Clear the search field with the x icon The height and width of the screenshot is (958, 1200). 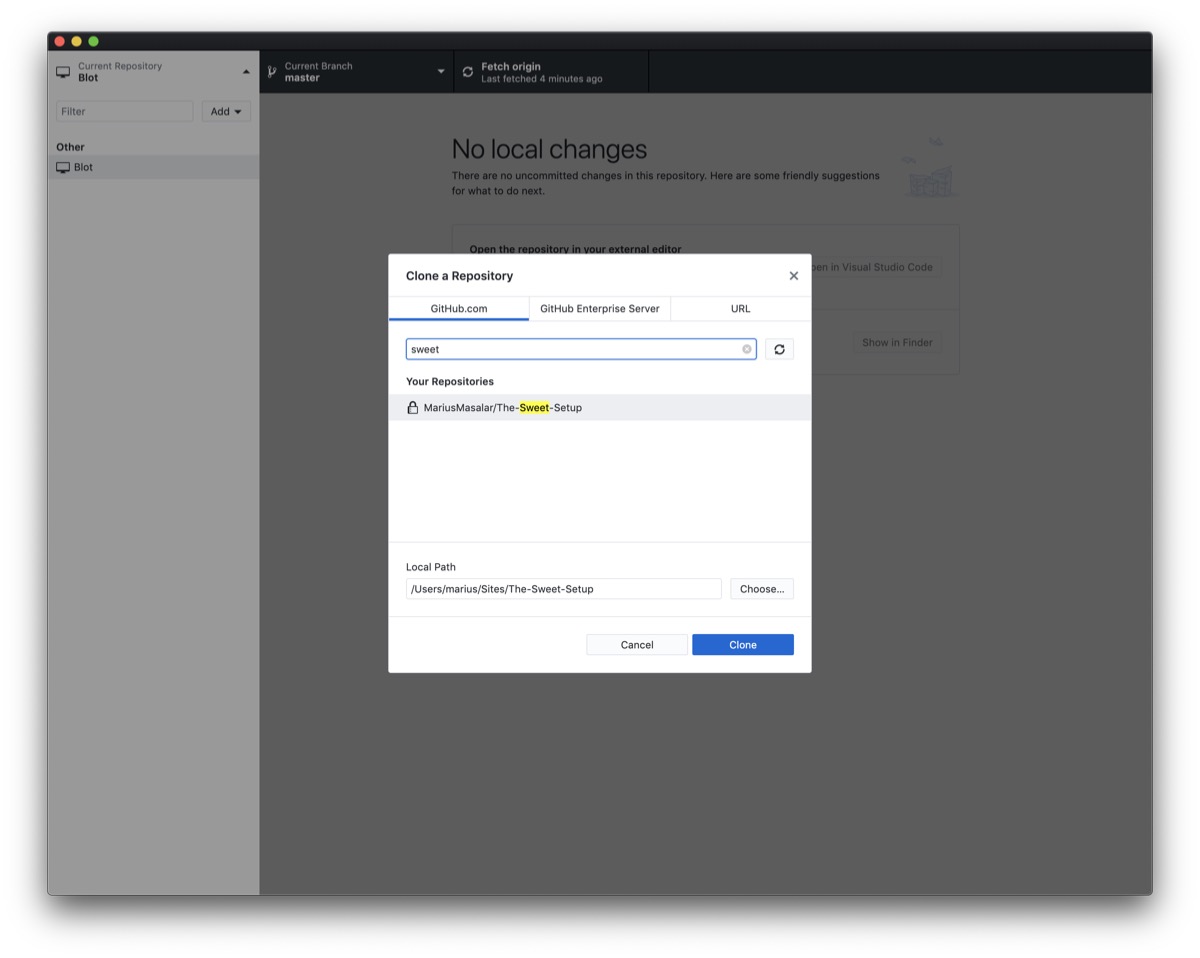click(746, 349)
